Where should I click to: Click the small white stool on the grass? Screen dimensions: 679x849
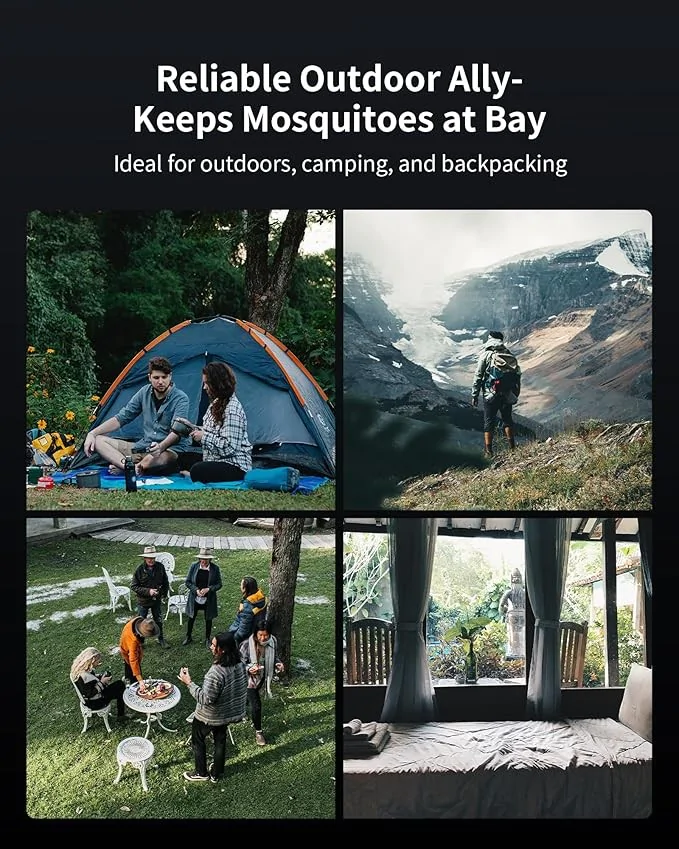click(134, 761)
